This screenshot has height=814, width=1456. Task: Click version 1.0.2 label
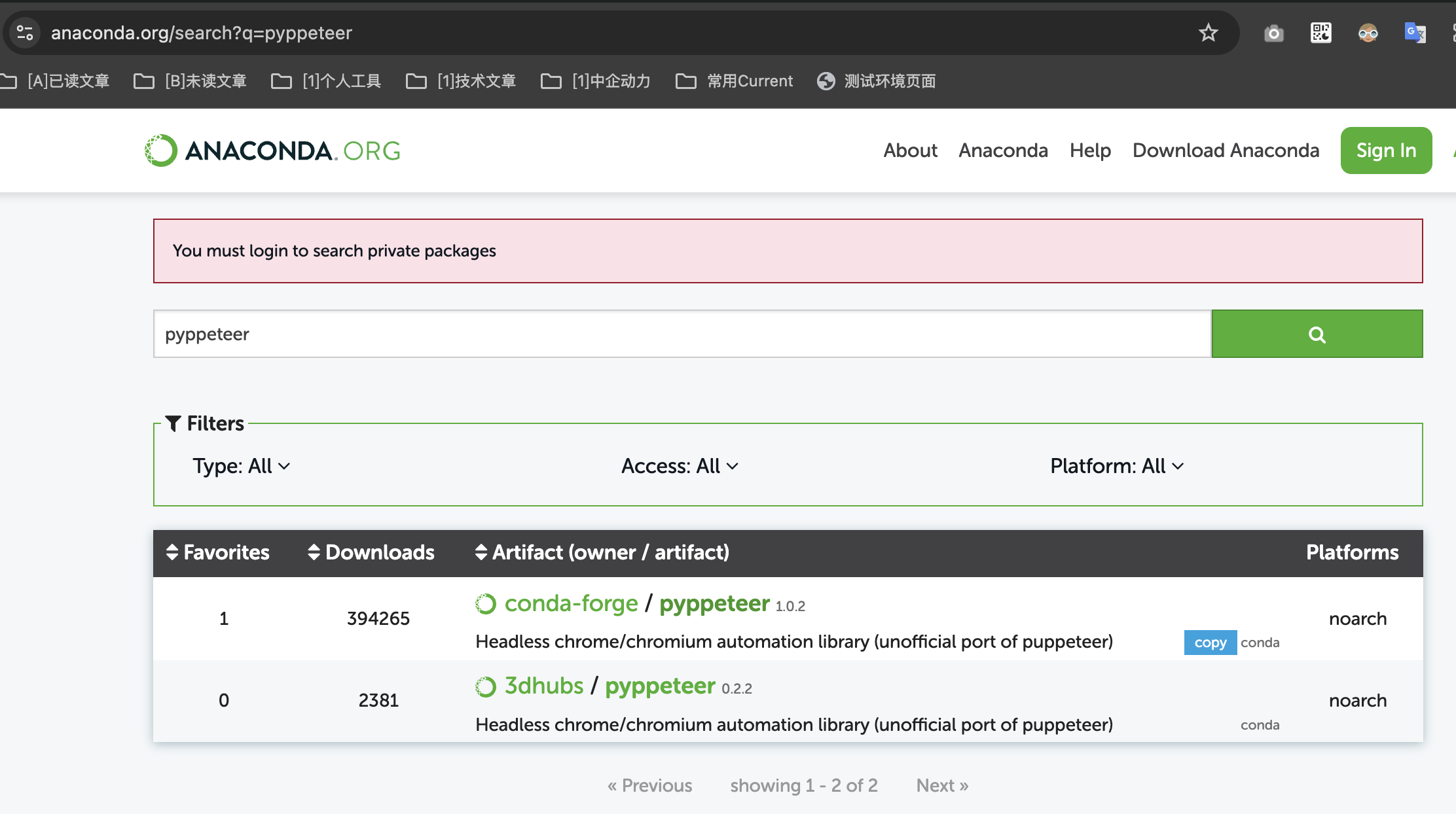[790, 607]
